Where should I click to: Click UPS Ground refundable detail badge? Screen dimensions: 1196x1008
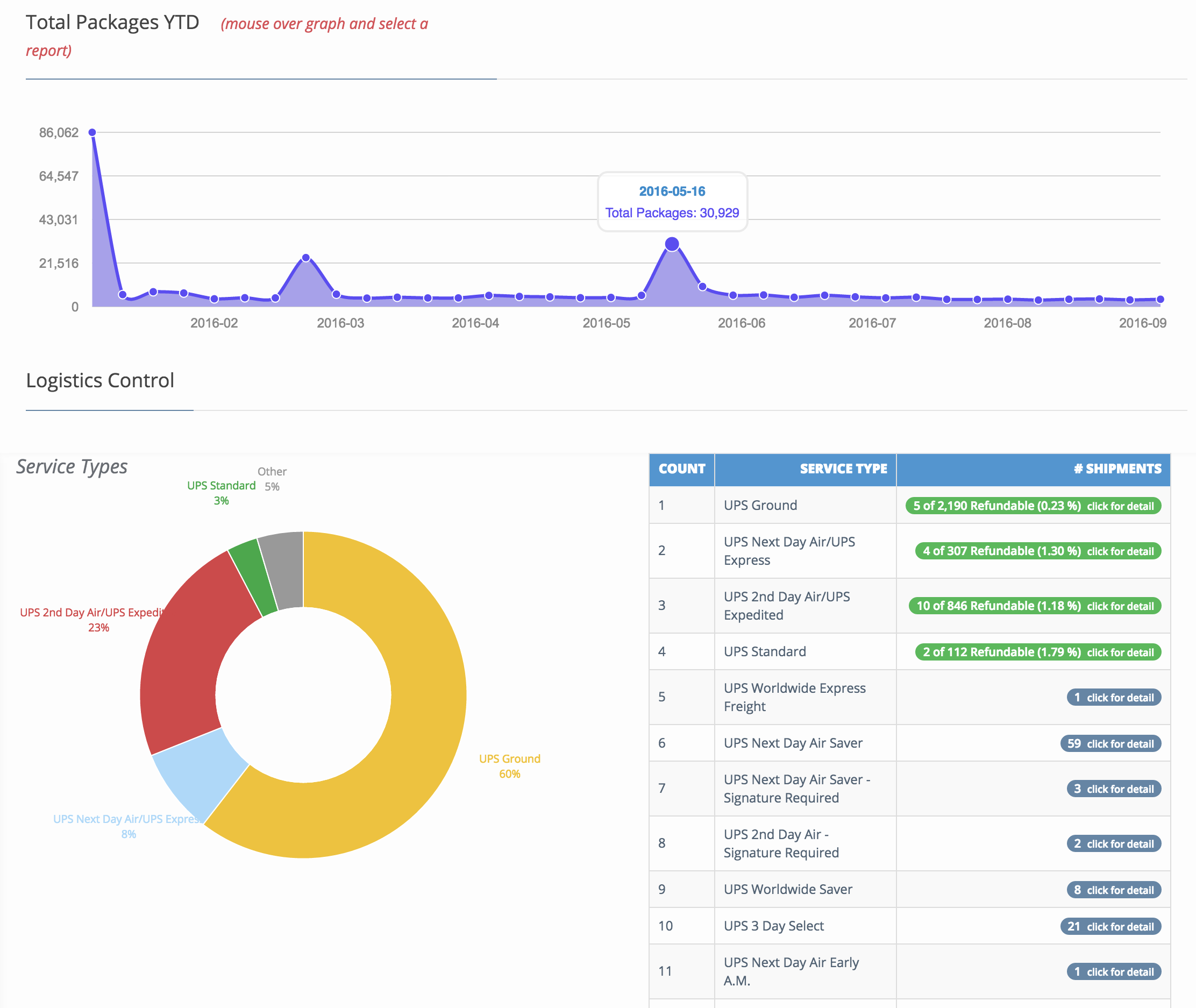pos(1033,506)
